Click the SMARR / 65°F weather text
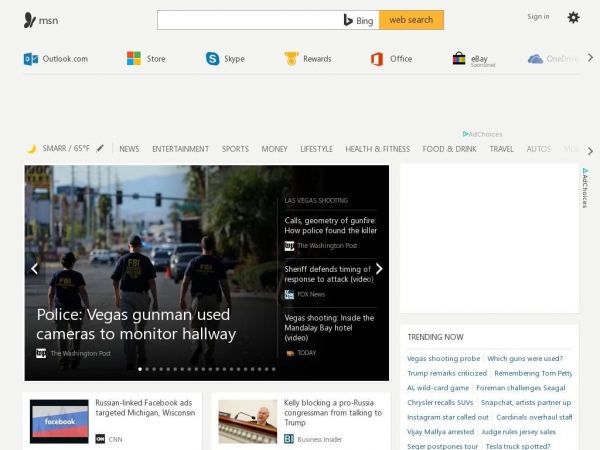This screenshot has width=600, height=450. [x=66, y=148]
